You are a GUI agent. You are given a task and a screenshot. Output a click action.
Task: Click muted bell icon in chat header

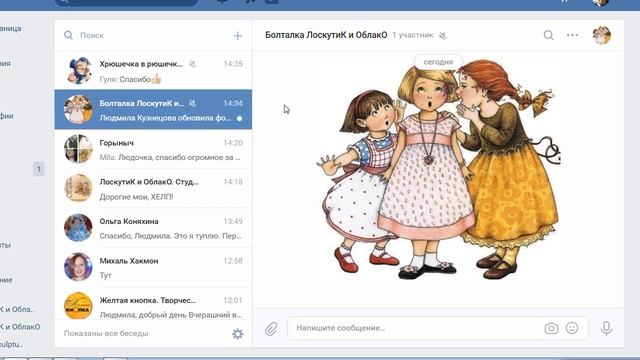coord(443,36)
